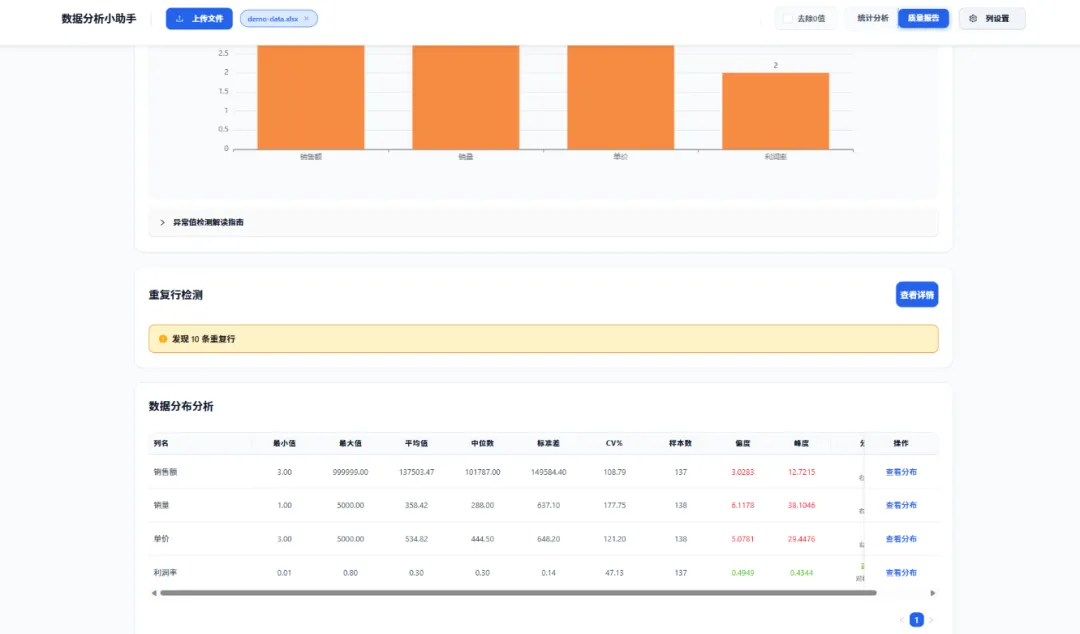
Task: Click 查看分布 link for 利润率 row
Action: (901, 573)
